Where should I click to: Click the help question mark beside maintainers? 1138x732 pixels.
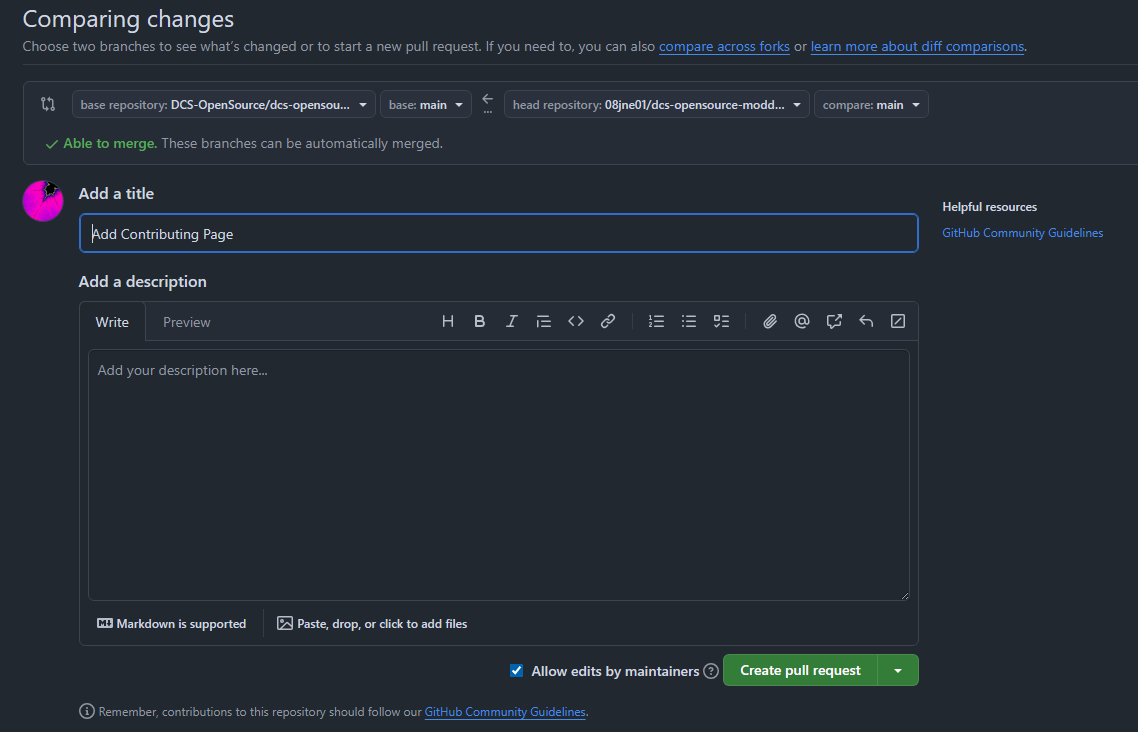(x=711, y=671)
